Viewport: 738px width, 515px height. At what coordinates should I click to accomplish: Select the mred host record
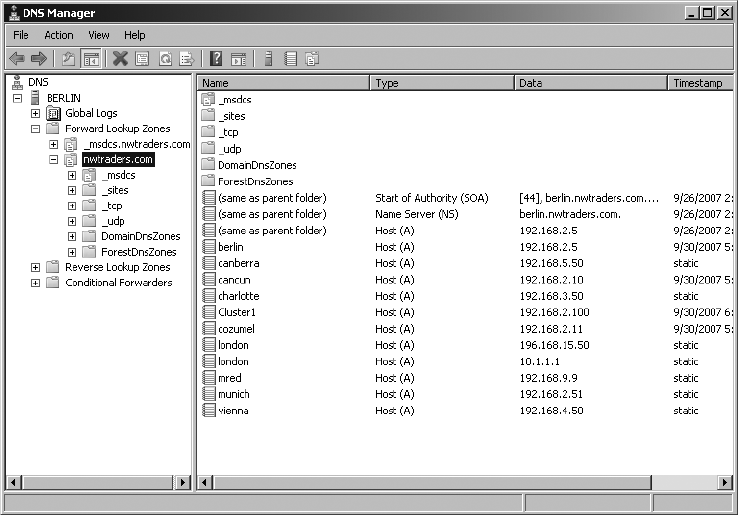(230, 378)
